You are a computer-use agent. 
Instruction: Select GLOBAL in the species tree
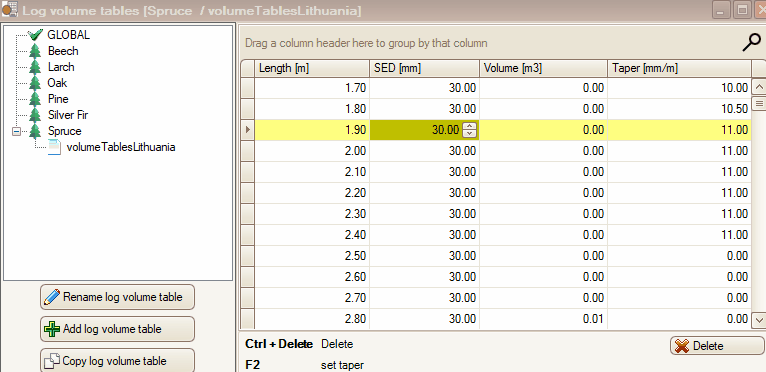68,35
